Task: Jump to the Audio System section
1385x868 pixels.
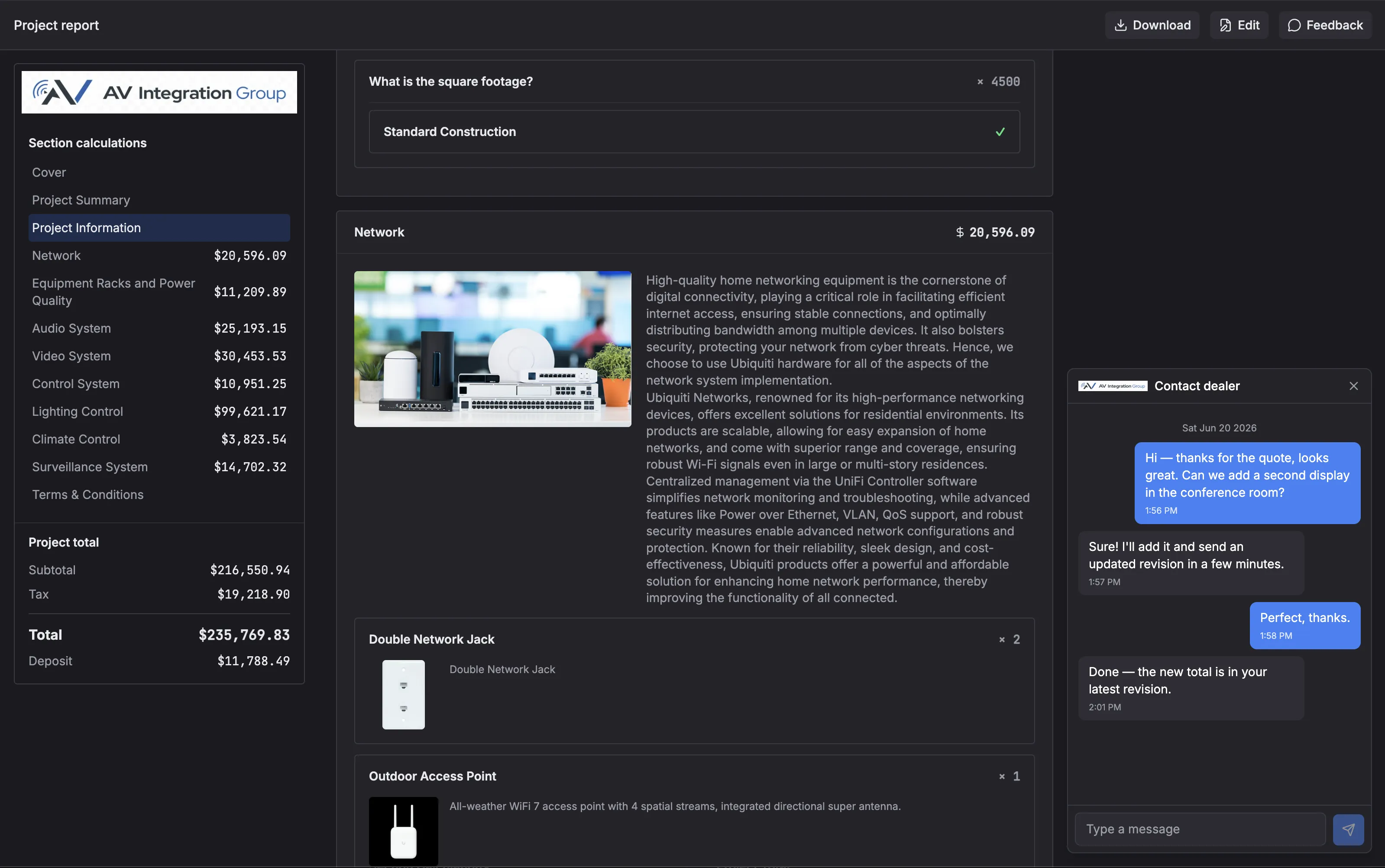Action: pyautogui.click(x=159, y=328)
